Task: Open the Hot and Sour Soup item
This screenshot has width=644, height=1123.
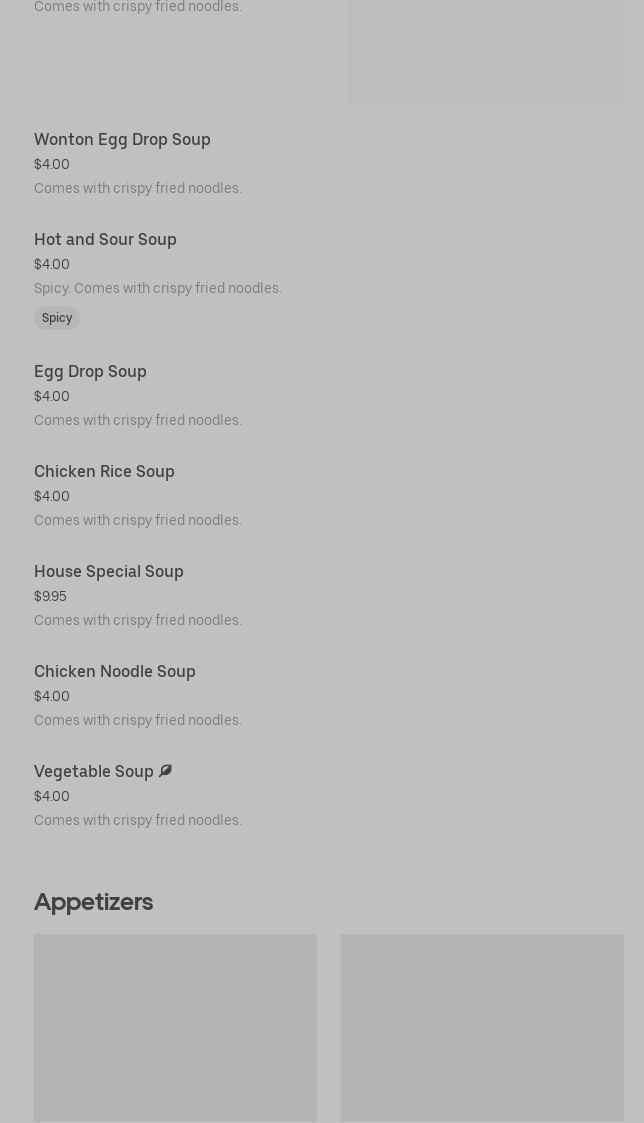Action: pos(105,240)
